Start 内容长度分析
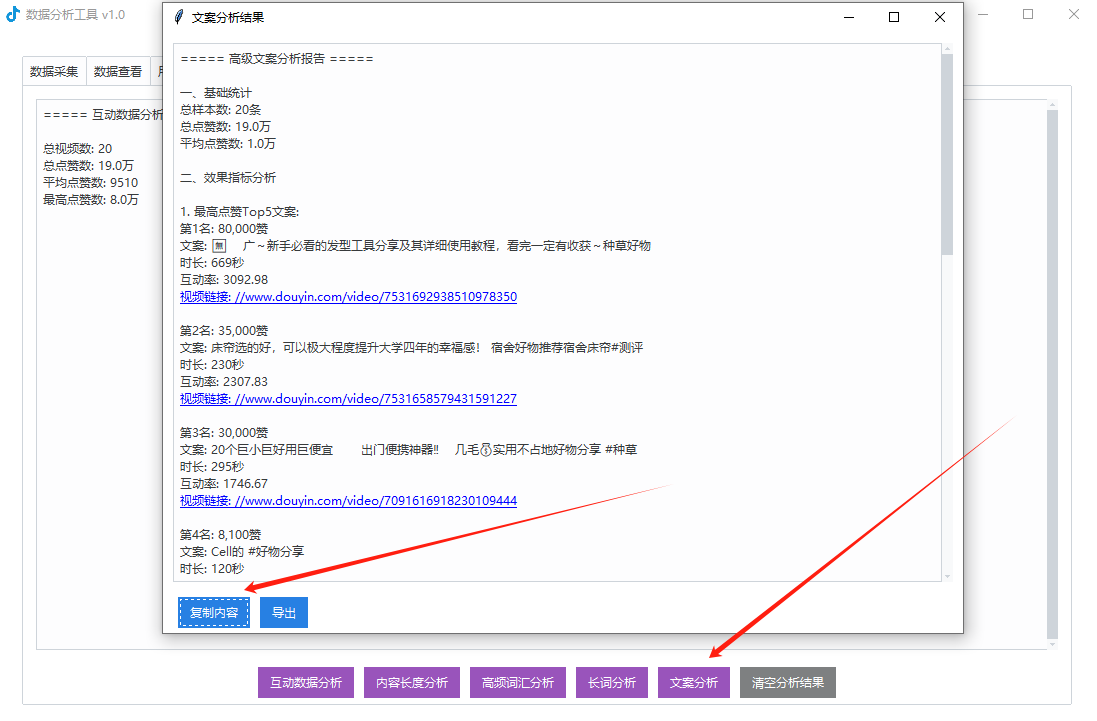The width and height of the screenshot is (1097, 721). (412, 683)
